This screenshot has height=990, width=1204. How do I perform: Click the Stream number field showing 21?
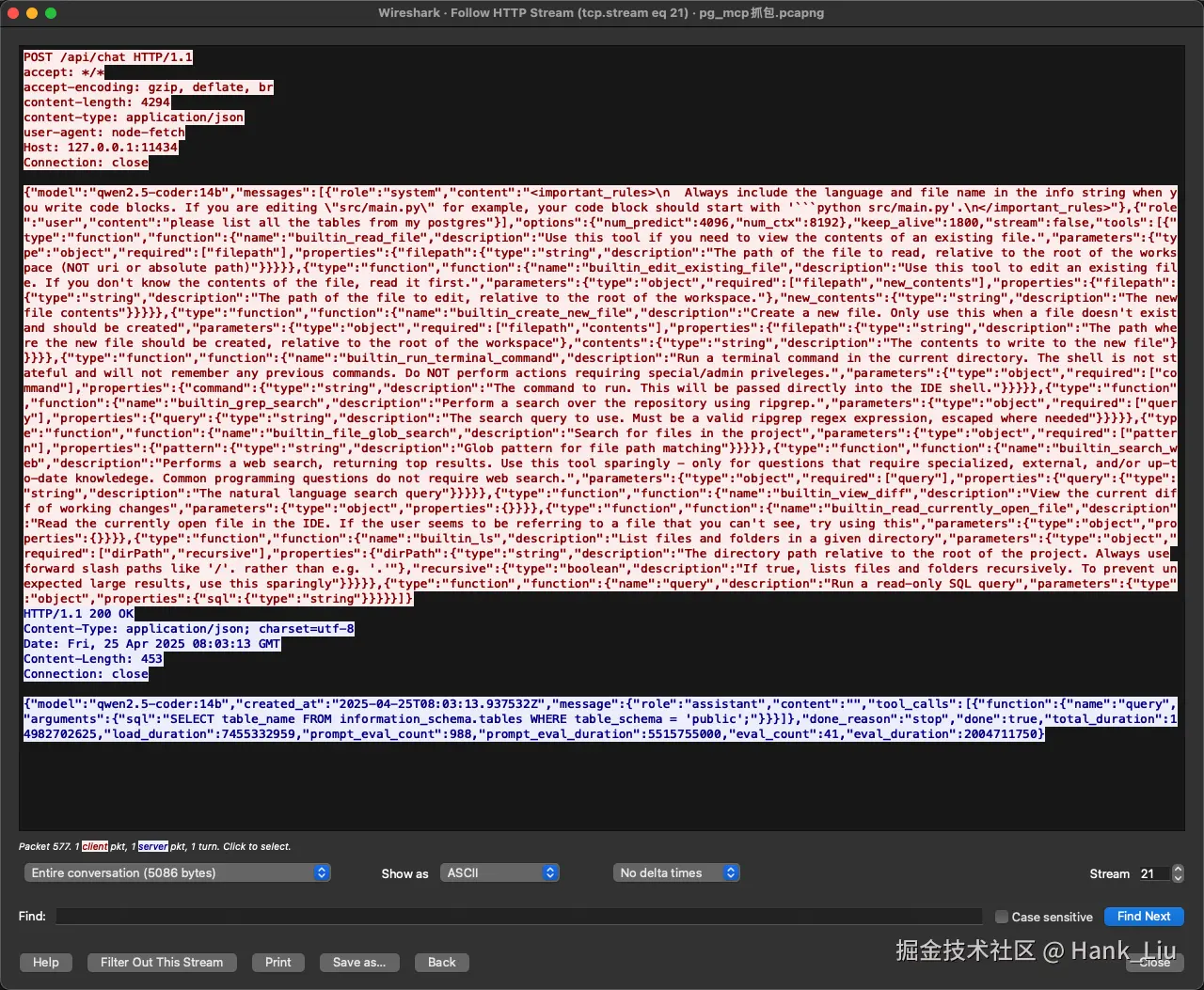[x=1153, y=873]
